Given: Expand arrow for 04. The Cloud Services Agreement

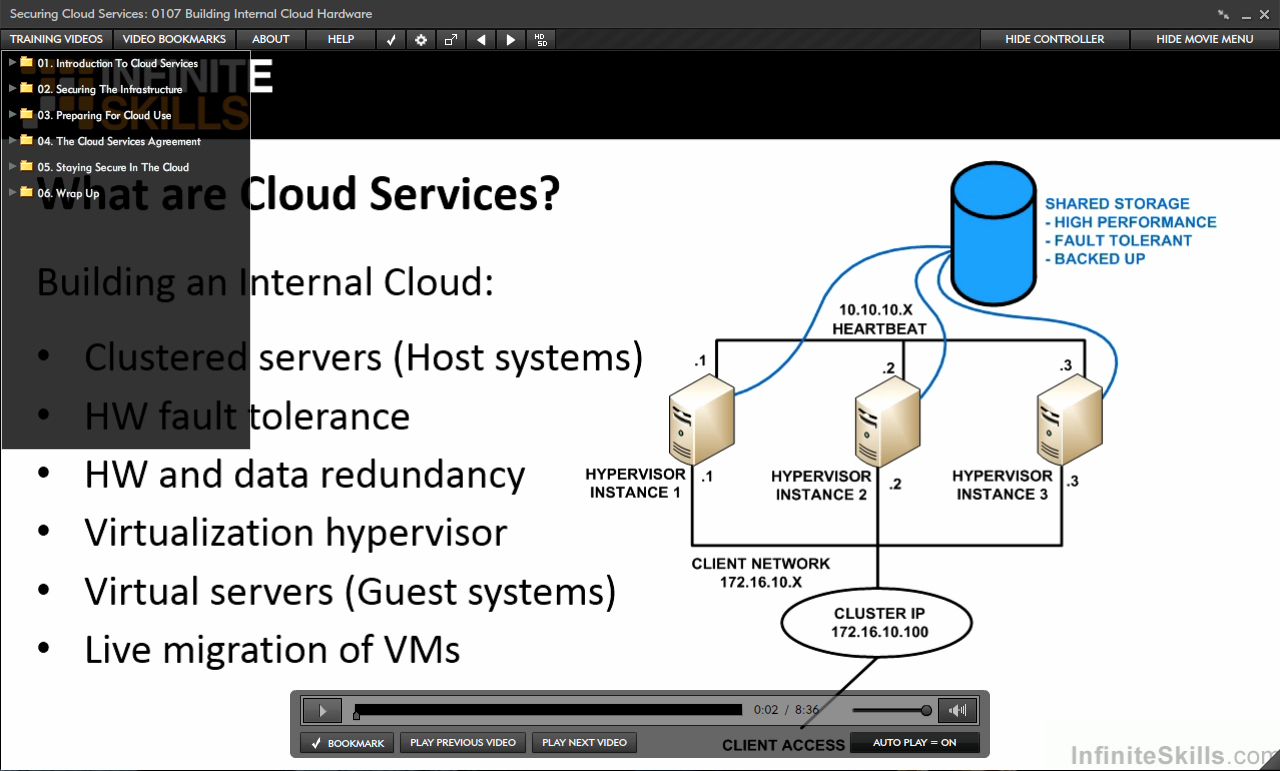Looking at the screenshot, I should (12, 140).
